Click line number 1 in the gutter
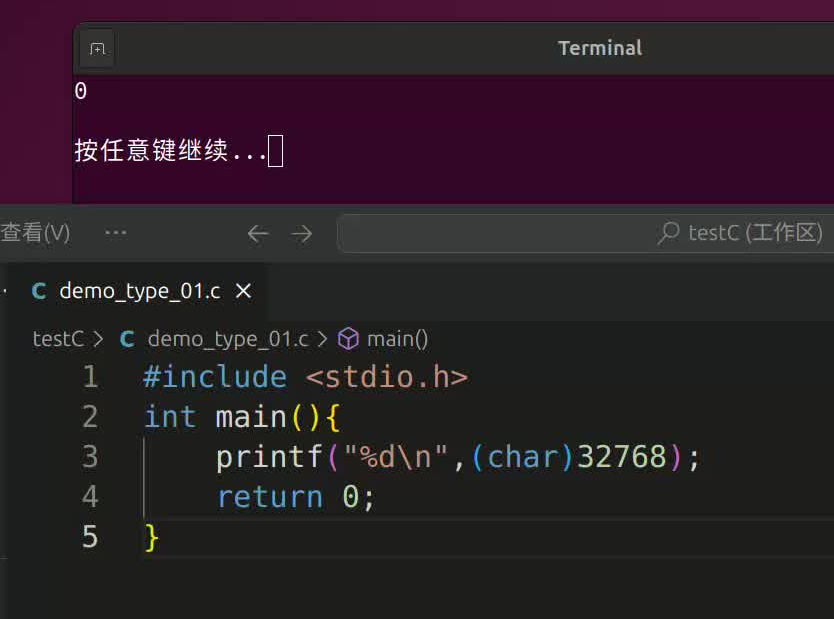The height and width of the screenshot is (619, 834). click(90, 377)
